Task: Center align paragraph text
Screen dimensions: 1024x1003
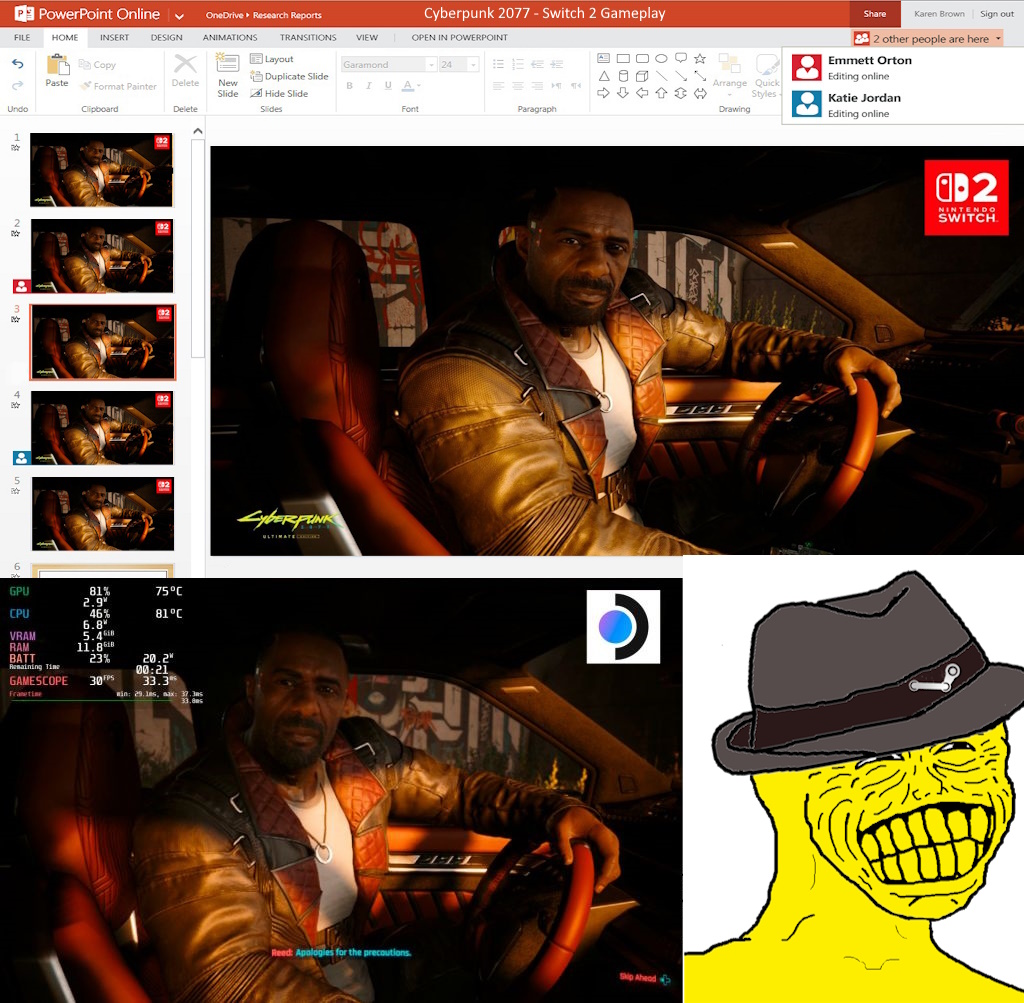Action: pyautogui.click(x=518, y=86)
